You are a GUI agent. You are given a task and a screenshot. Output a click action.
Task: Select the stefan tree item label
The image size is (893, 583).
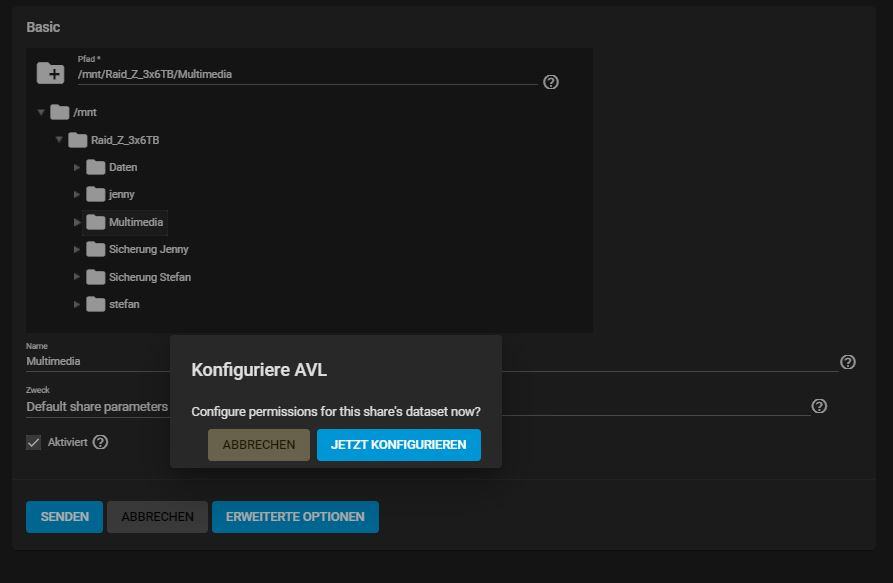click(x=124, y=305)
